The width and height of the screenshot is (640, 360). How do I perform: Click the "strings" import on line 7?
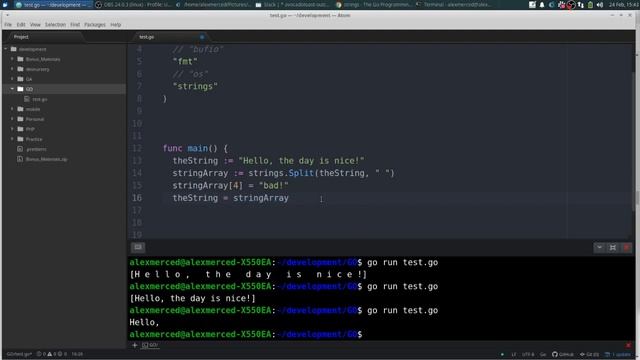coord(195,87)
